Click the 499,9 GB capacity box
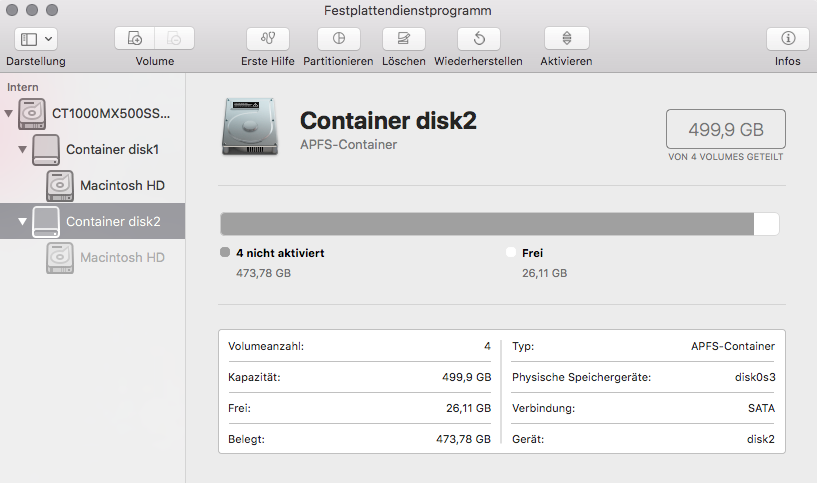 click(x=725, y=129)
